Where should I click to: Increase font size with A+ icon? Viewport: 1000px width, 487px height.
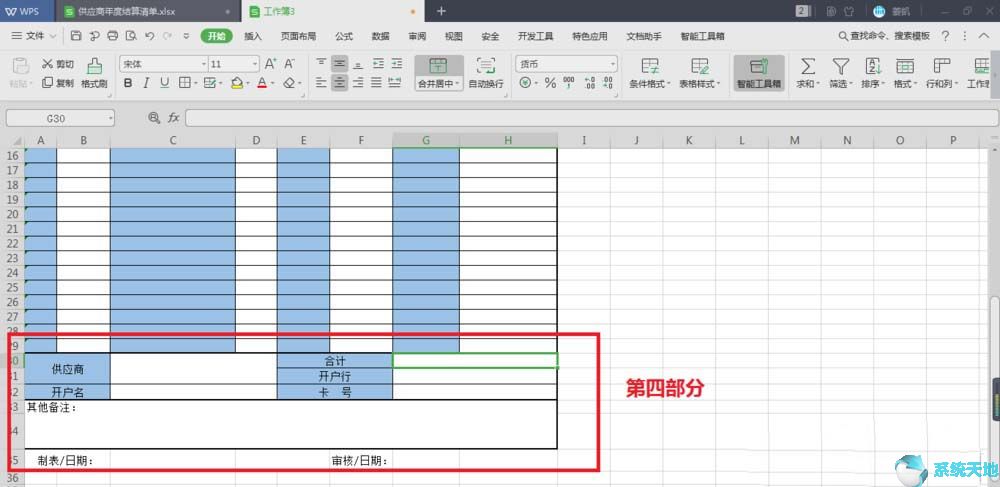(270, 64)
